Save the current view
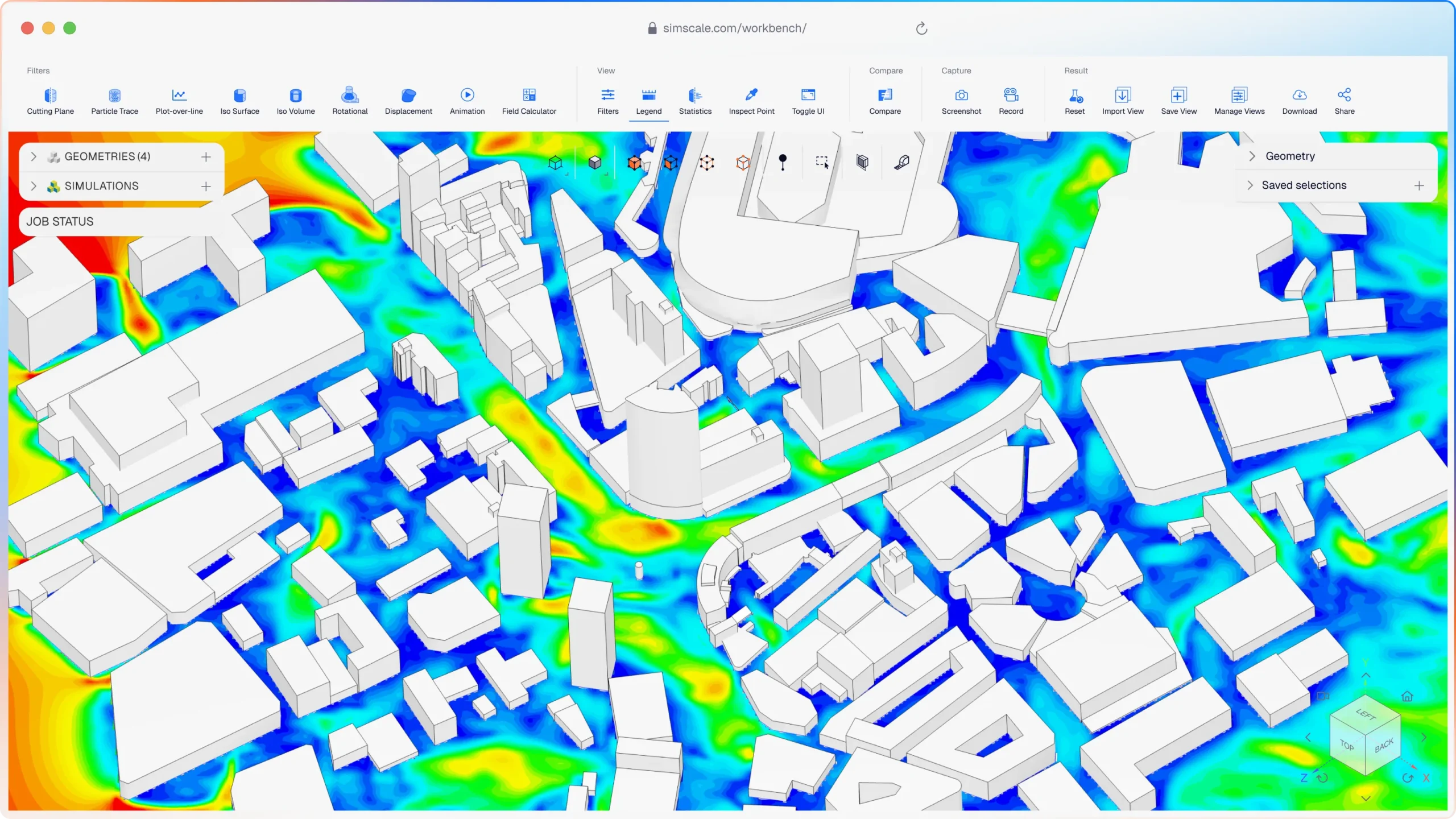1456x819 pixels. click(1178, 101)
